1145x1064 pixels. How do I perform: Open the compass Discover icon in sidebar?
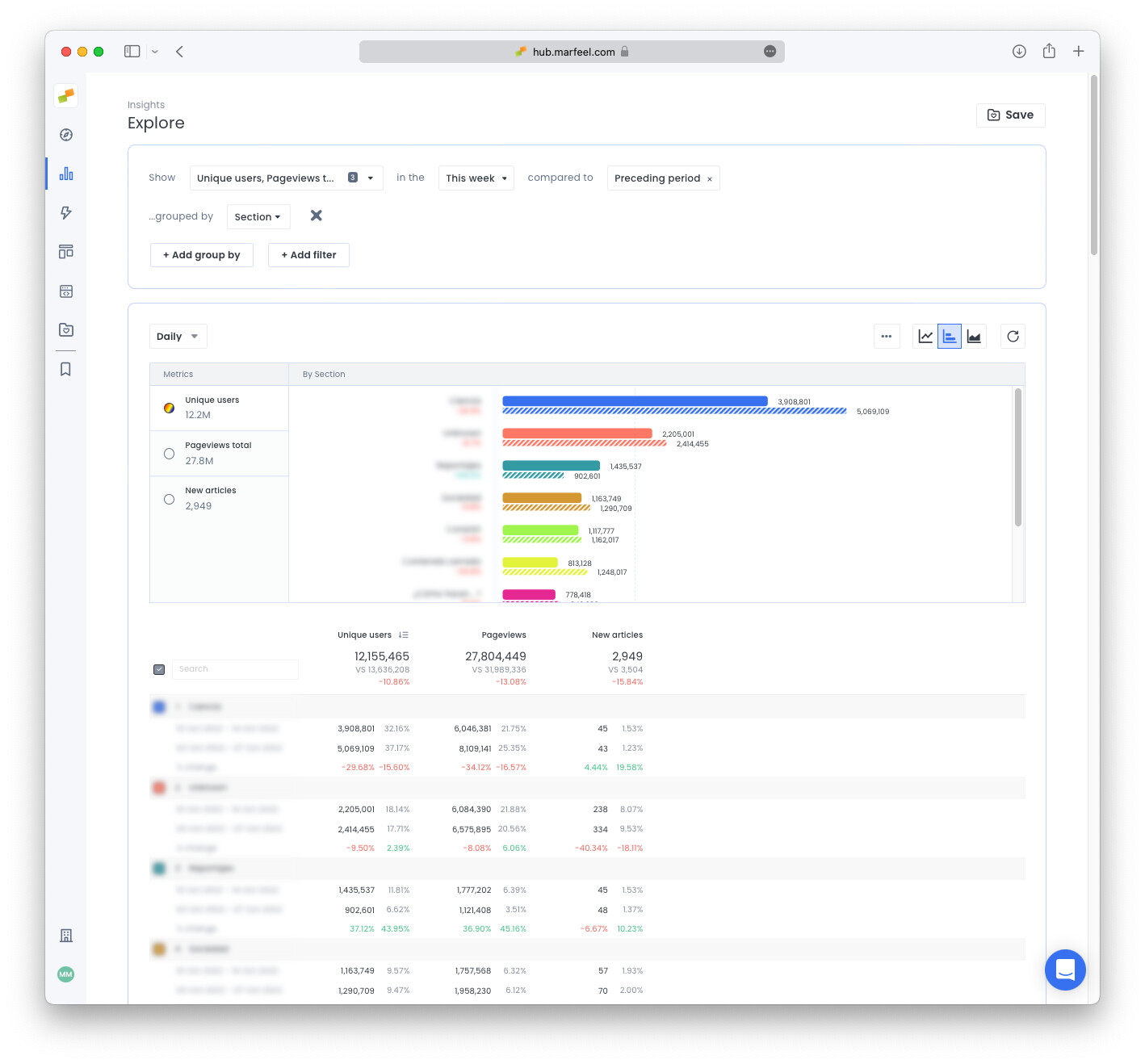tap(66, 135)
